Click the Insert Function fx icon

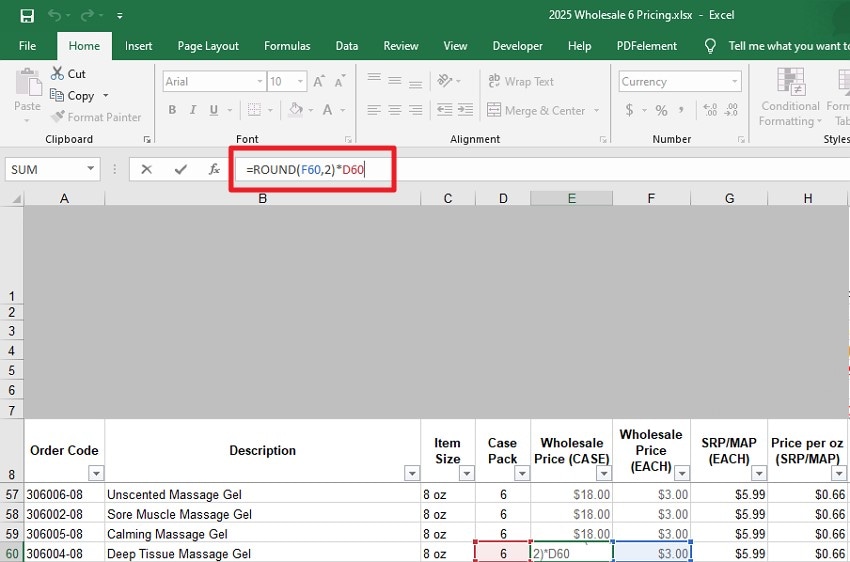214,170
